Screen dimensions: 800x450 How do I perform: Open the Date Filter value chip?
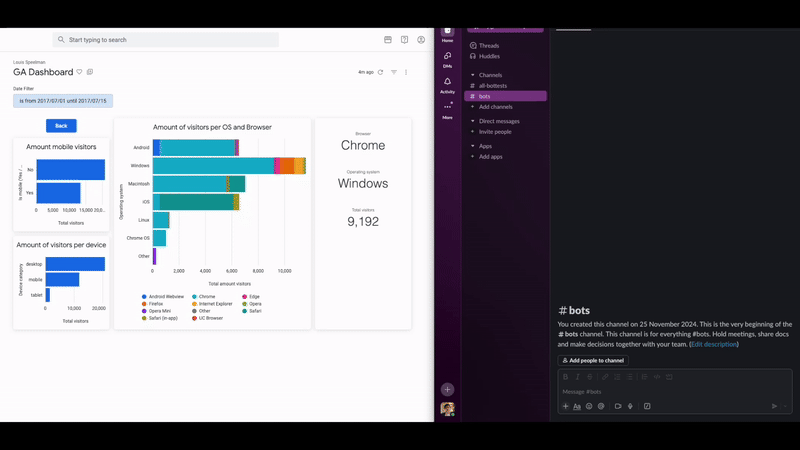[x=63, y=101]
